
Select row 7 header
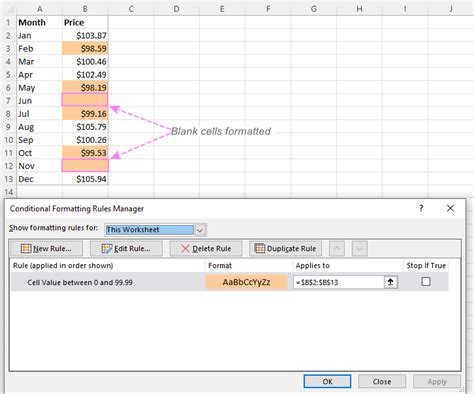(x=8, y=101)
